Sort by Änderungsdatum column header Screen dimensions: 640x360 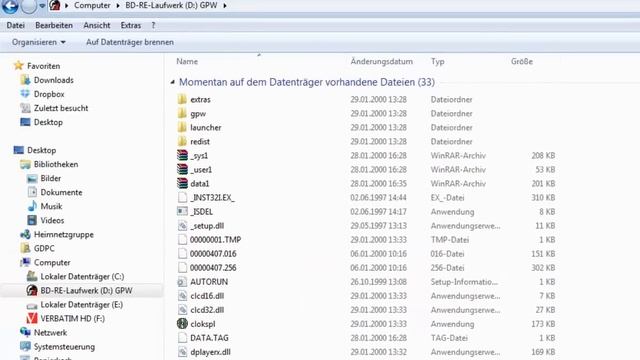[382, 62]
